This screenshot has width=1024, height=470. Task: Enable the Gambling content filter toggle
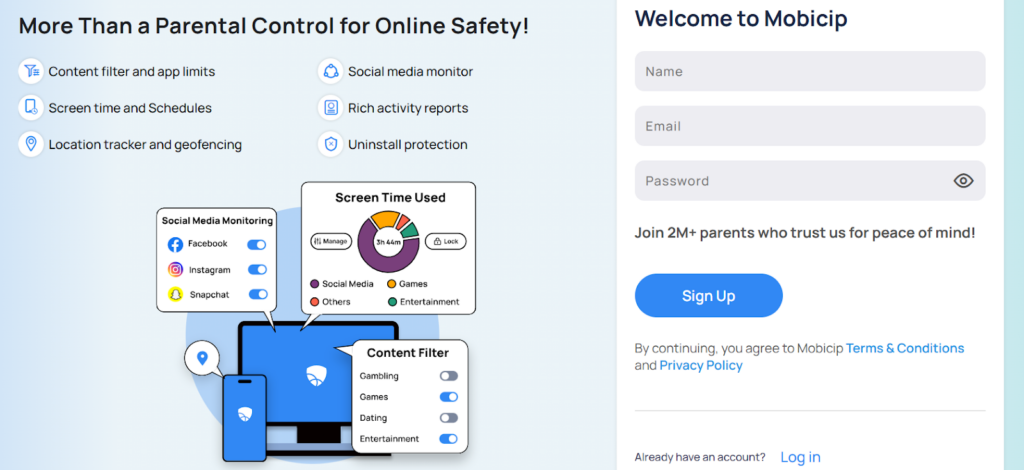click(x=448, y=376)
